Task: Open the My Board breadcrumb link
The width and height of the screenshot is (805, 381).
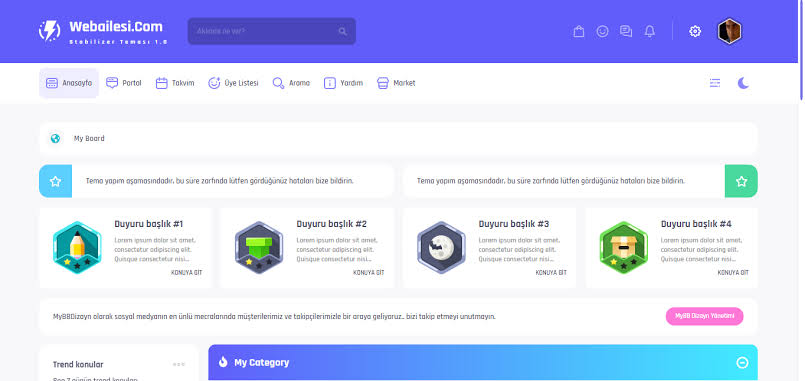Action: point(89,139)
